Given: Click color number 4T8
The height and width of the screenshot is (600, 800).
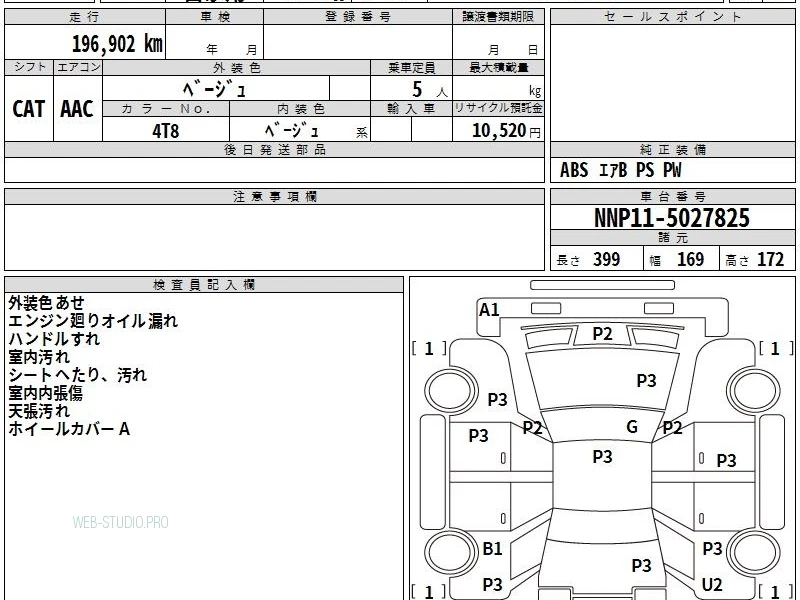Looking at the screenshot, I should (x=166, y=131).
